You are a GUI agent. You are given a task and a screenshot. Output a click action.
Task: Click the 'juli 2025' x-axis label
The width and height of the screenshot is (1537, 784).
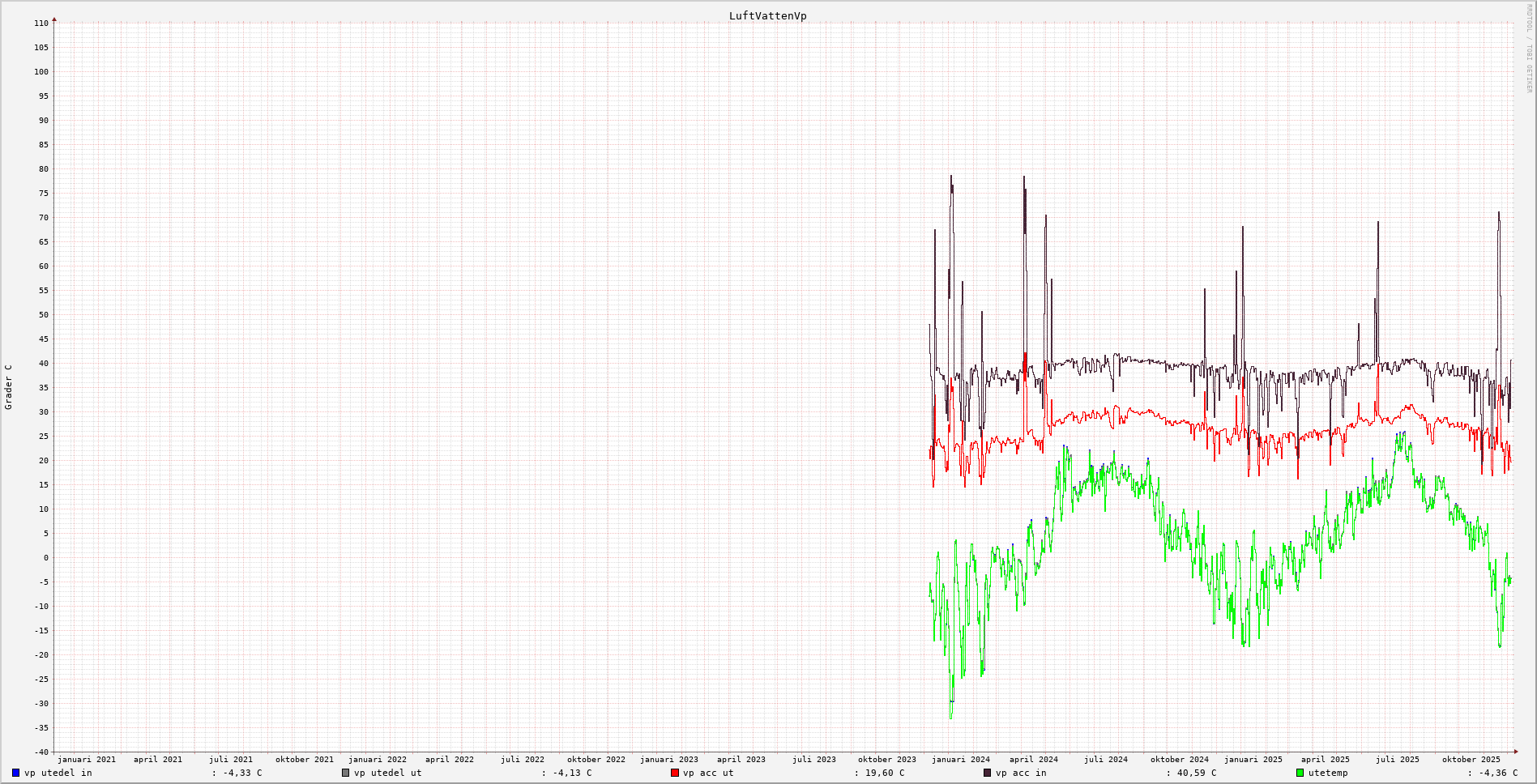1398,760
